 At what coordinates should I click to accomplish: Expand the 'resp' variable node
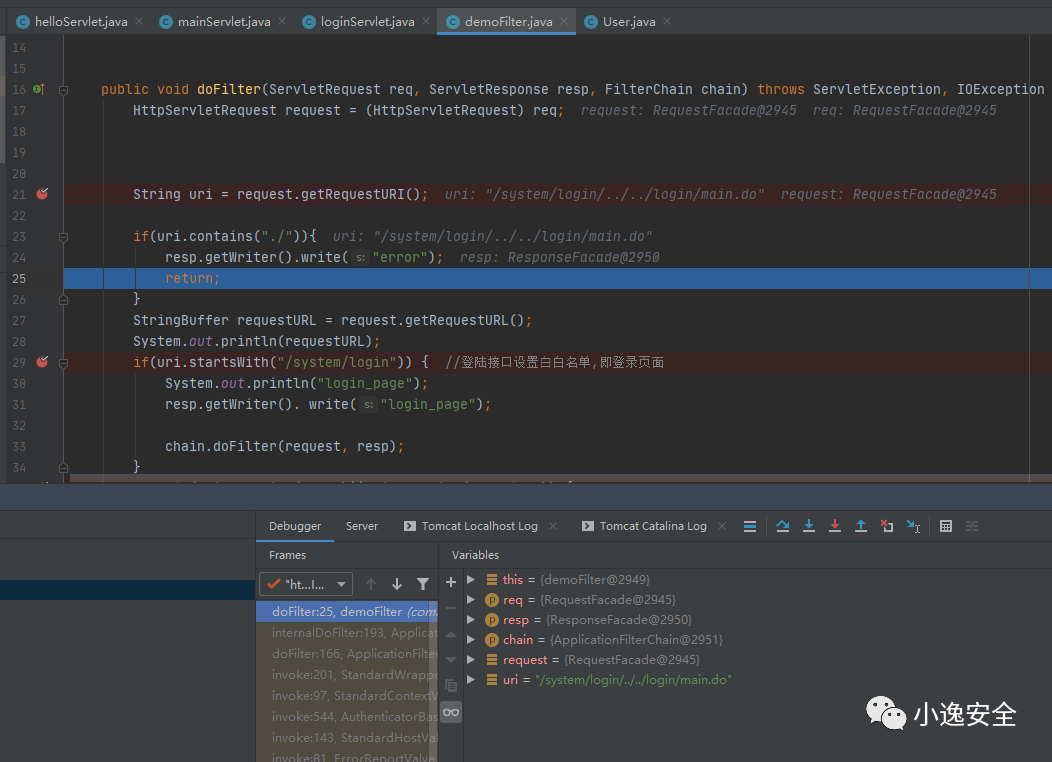click(471, 620)
